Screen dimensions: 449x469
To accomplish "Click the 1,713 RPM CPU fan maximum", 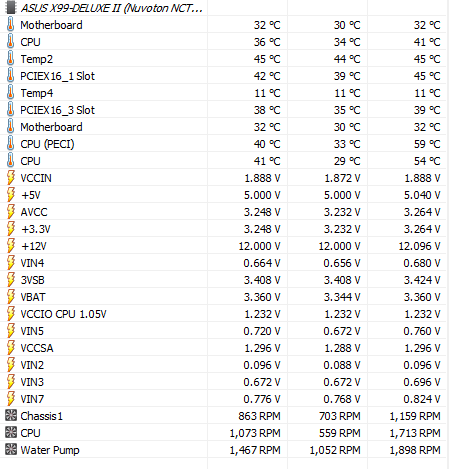I will 415,433.
